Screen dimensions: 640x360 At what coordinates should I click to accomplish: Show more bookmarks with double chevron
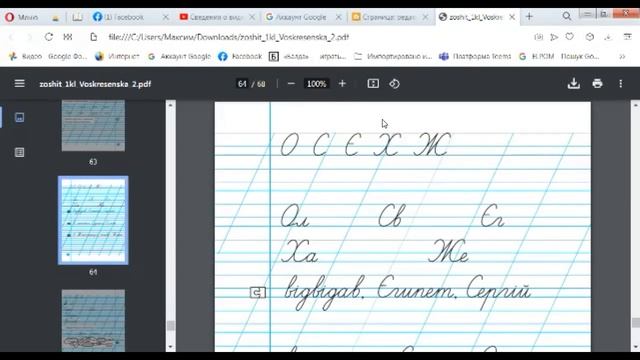click(x=622, y=56)
